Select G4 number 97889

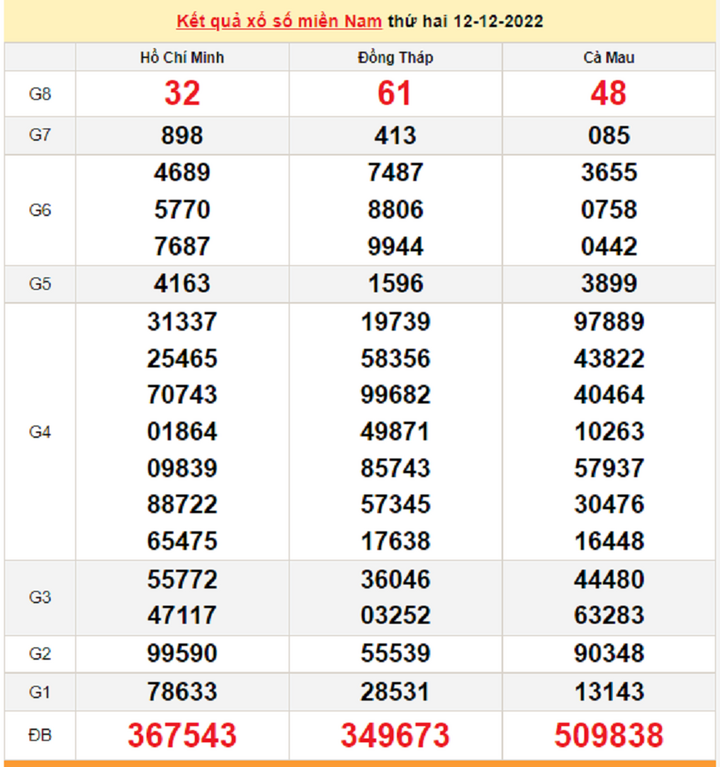coord(609,322)
